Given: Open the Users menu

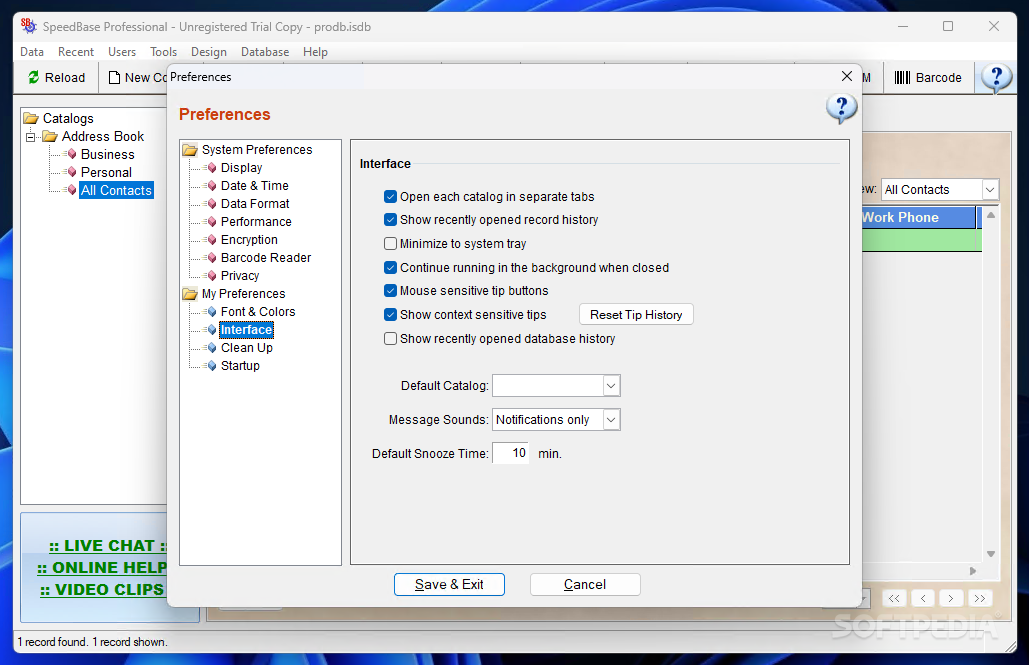Looking at the screenshot, I should point(122,52).
